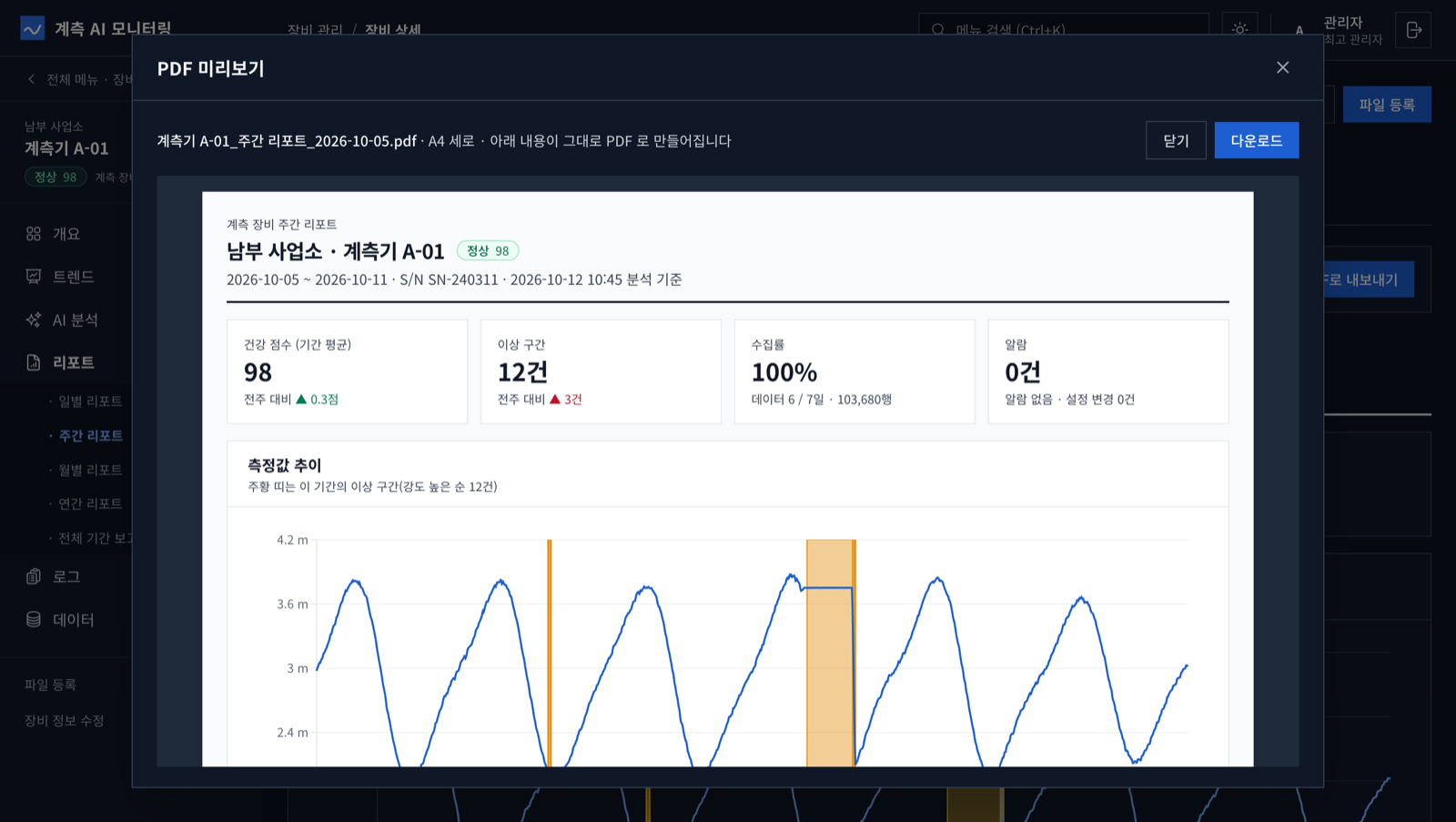
Task: Select 일별 리포트 submenu
Action: [x=90, y=401]
